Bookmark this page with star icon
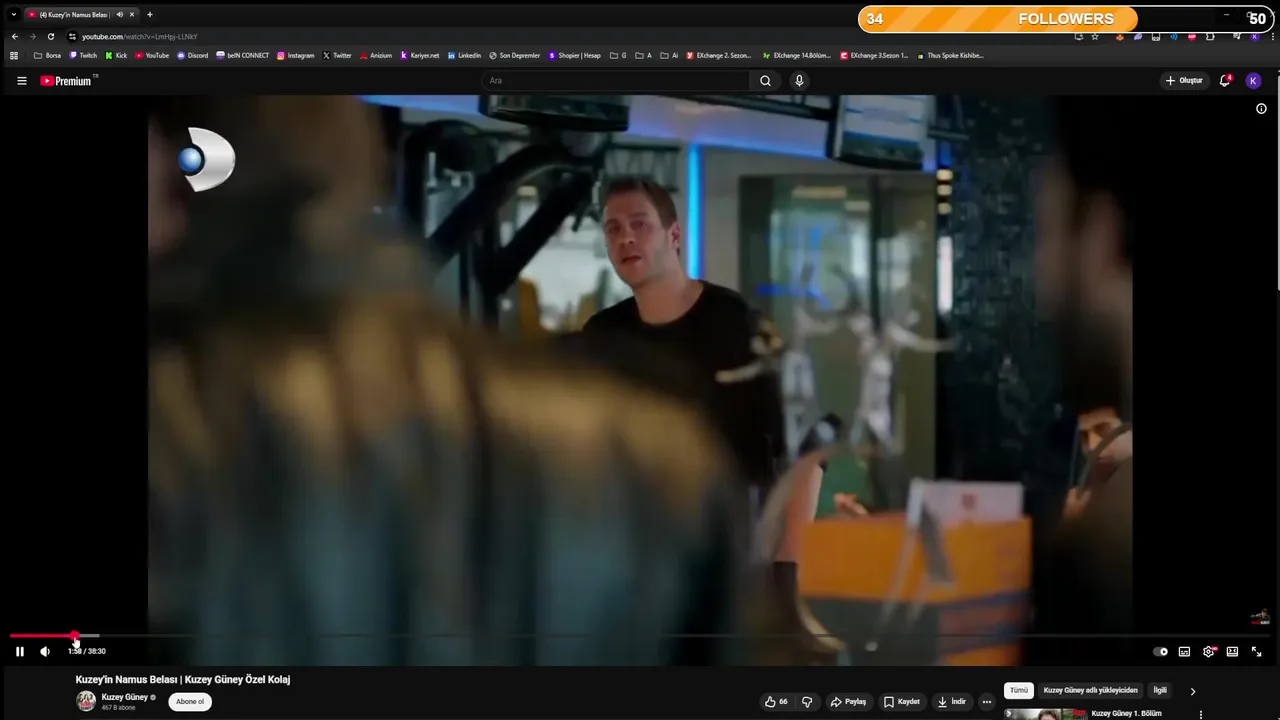This screenshot has width=1280, height=720. [1095, 36]
